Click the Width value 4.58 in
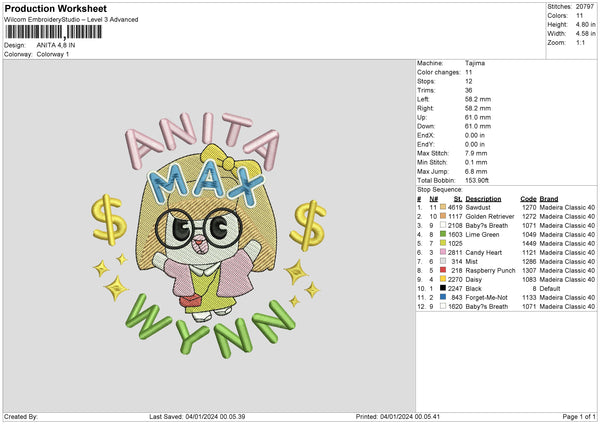 pos(585,34)
